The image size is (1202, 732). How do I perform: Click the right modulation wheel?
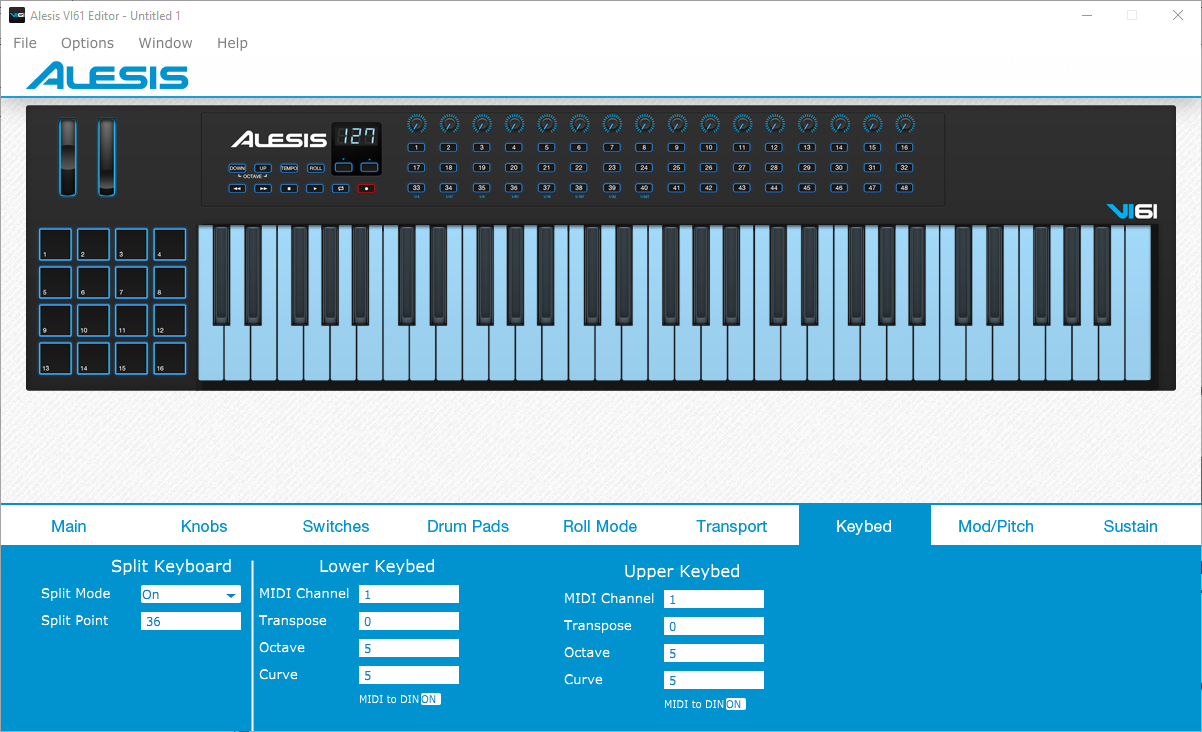(x=106, y=158)
